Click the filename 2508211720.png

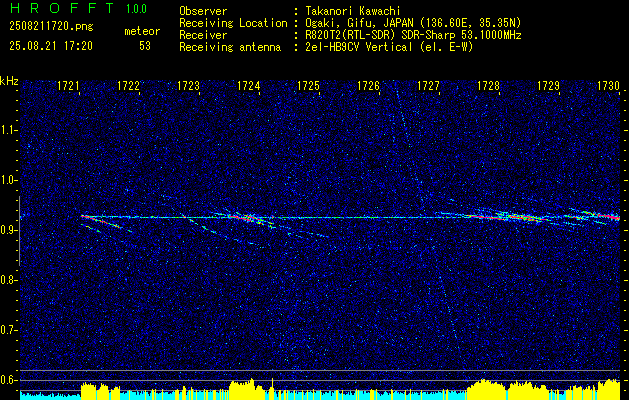coord(51,26)
